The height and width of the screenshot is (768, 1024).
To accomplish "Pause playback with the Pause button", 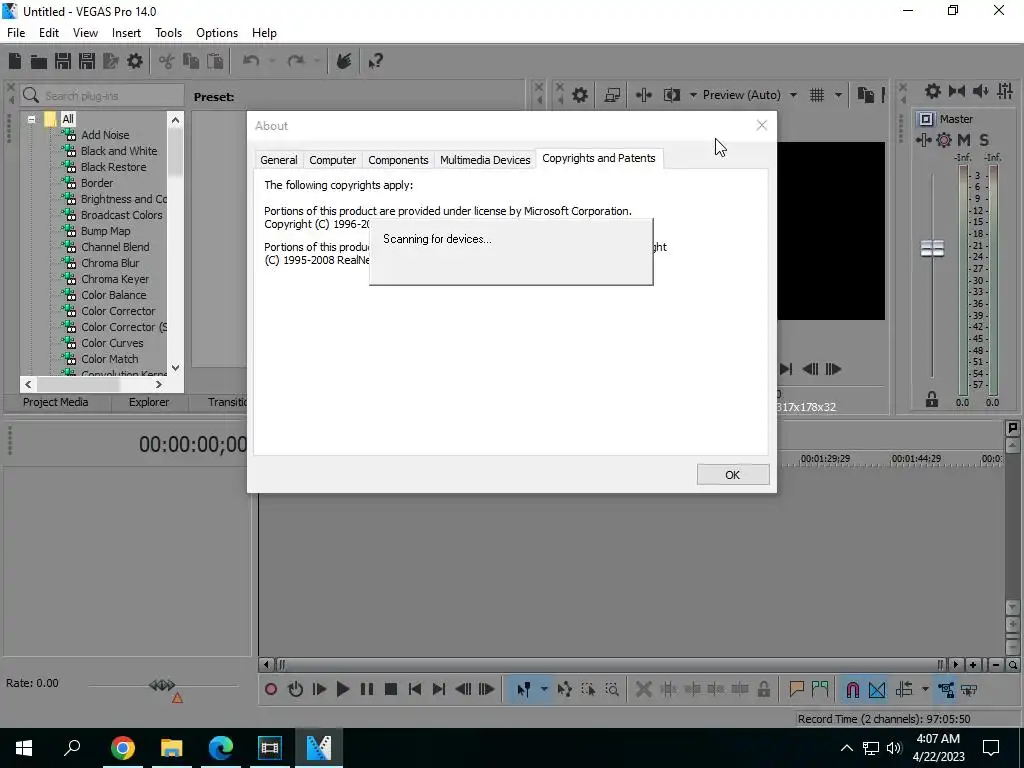I will [x=366, y=689].
